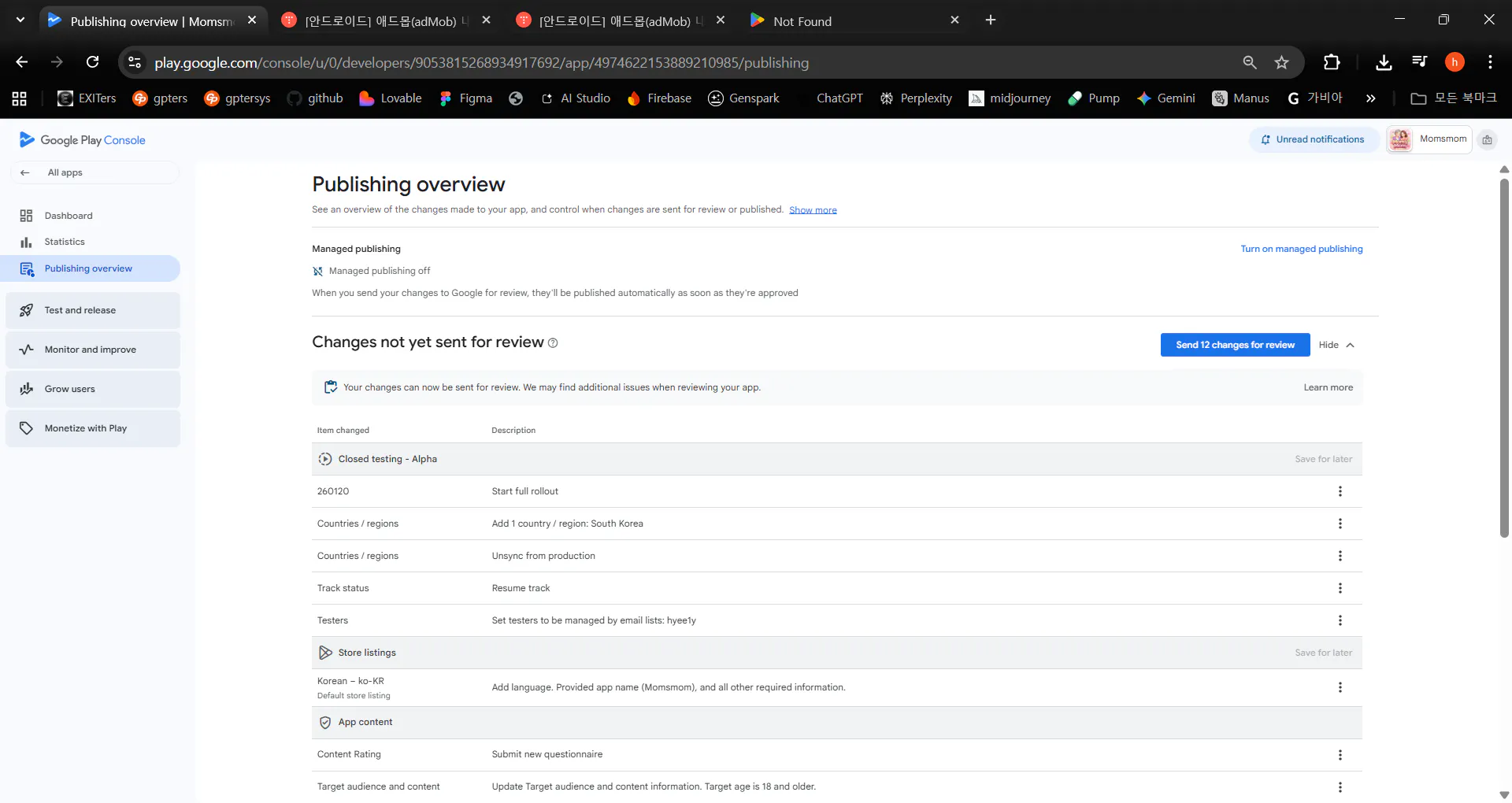The width and height of the screenshot is (1512, 803).
Task: Click the Publishing overview sidebar icon
Action: (27, 269)
